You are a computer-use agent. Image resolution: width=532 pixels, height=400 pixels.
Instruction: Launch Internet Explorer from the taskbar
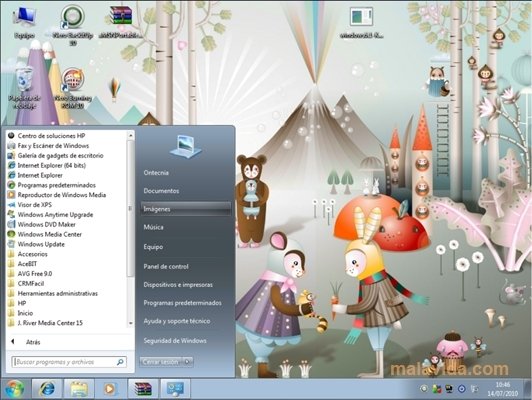point(47,389)
